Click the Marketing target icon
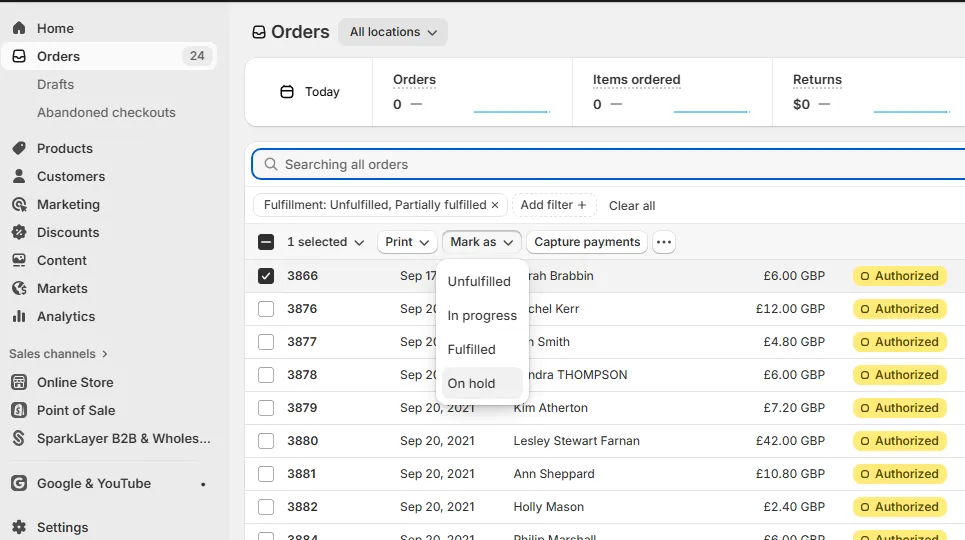This screenshot has width=965, height=540. 19,204
